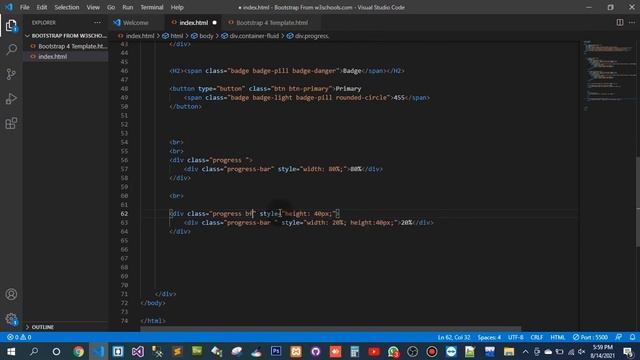
Task: Click Spaces: 4 indentation setting
Action: [x=489, y=337]
